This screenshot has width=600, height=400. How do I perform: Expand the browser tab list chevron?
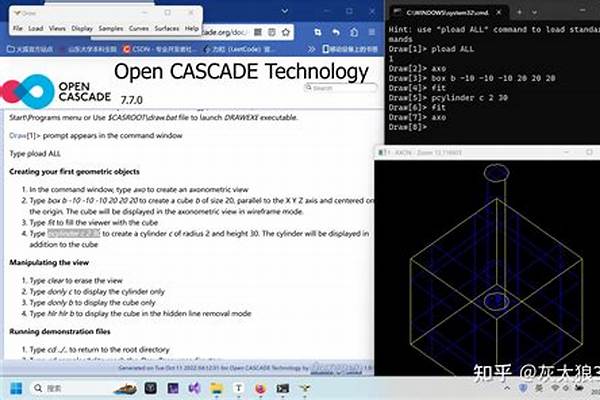point(285,11)
